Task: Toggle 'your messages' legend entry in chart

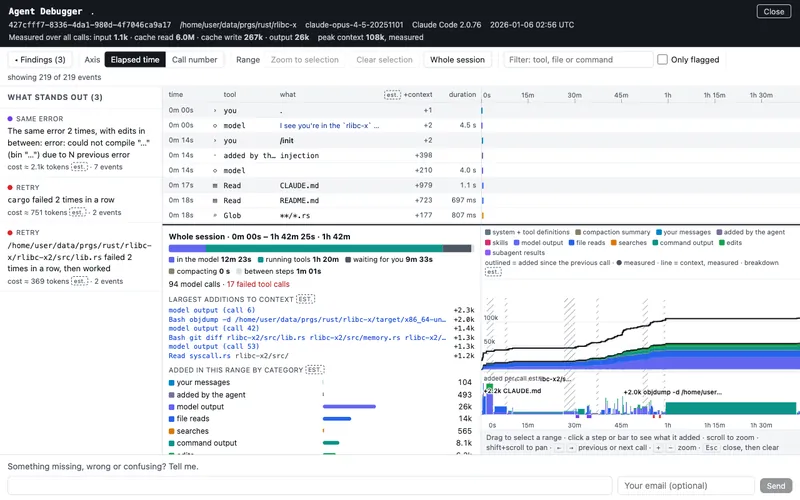Action: coord(683,232)
